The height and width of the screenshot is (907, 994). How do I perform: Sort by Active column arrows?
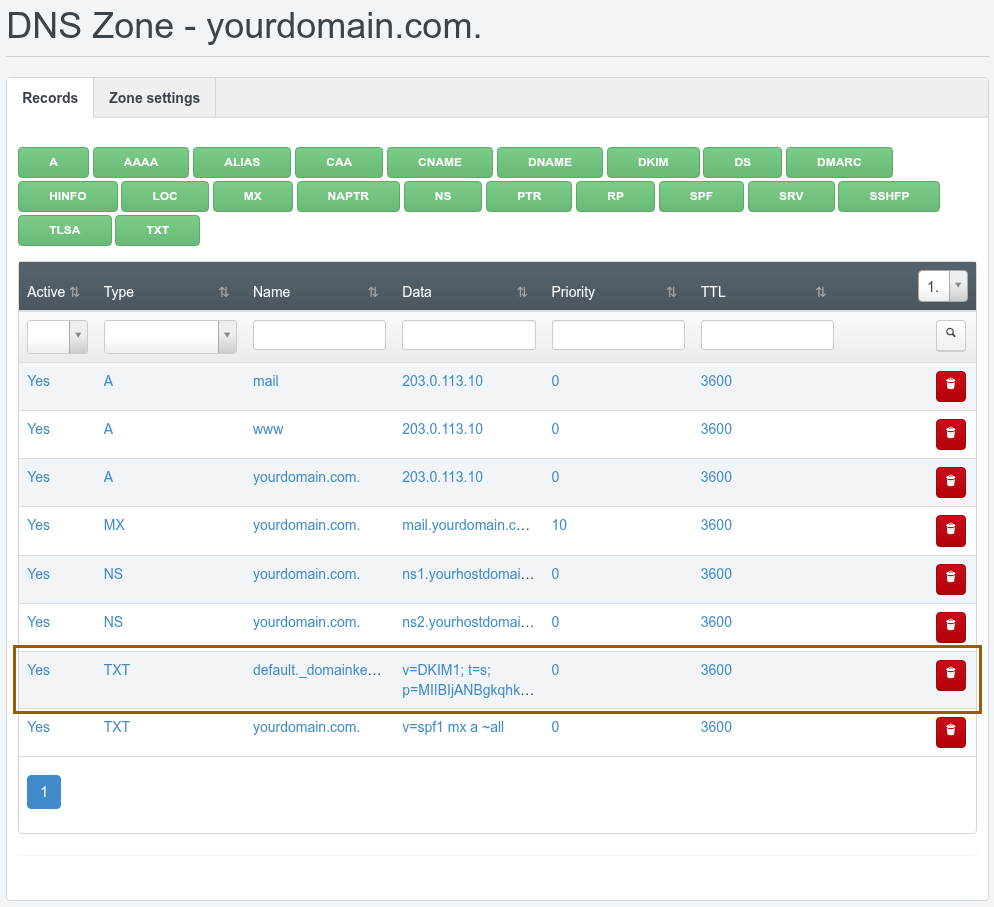point(75,292)
